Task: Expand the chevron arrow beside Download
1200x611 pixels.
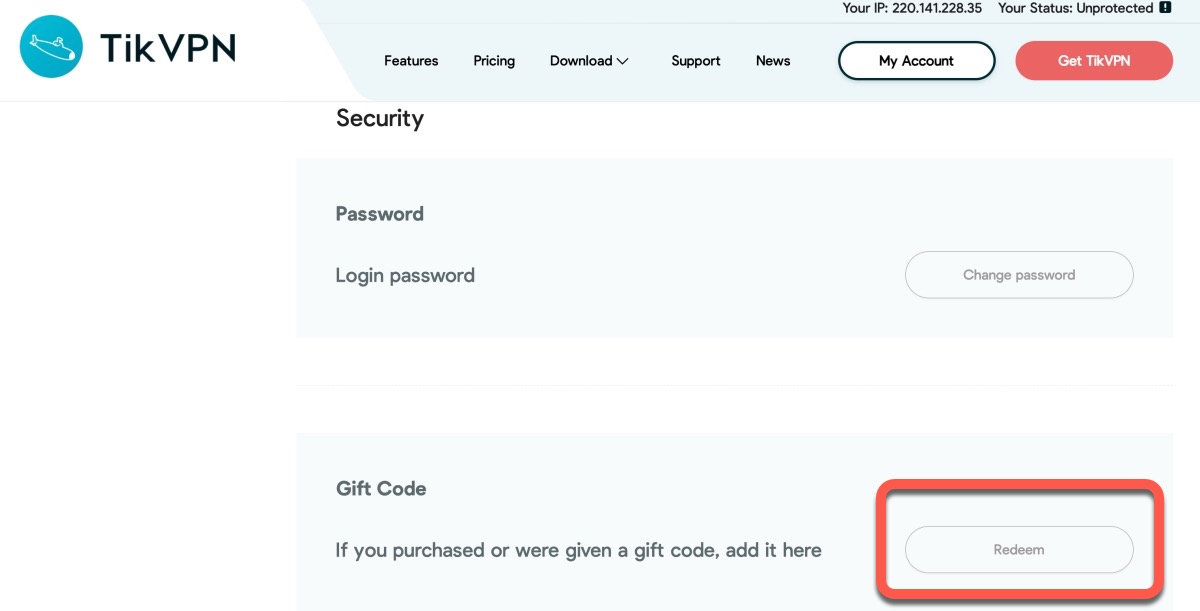Action: [x=623, y=61]
